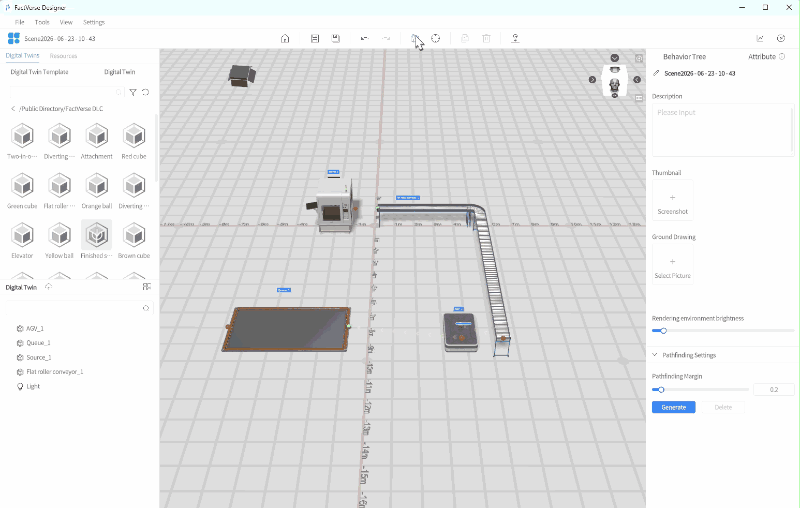The width and height of the screenshot is (800, 508).
Task: Select the Green cube template
Action: tap(22, 191)
